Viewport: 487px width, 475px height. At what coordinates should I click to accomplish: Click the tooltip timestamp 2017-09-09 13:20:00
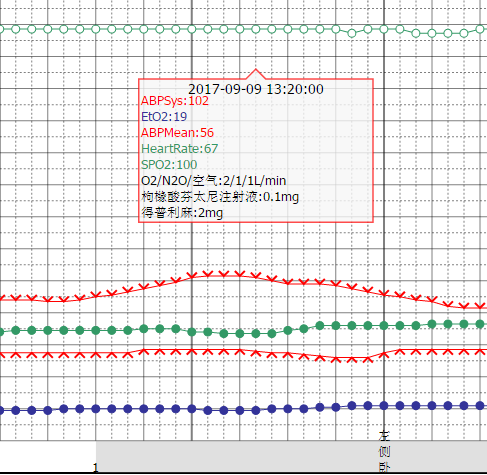point(256,89)
